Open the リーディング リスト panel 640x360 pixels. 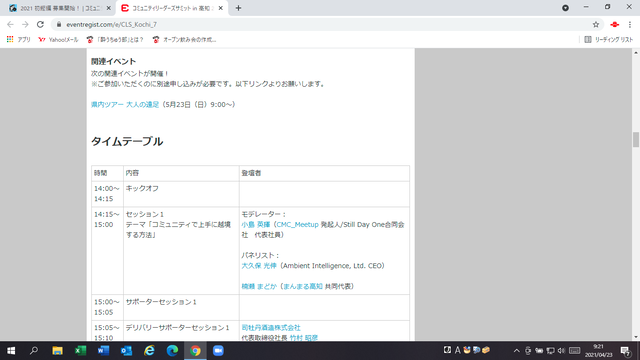pyautogui.click(x=609, y=40)
